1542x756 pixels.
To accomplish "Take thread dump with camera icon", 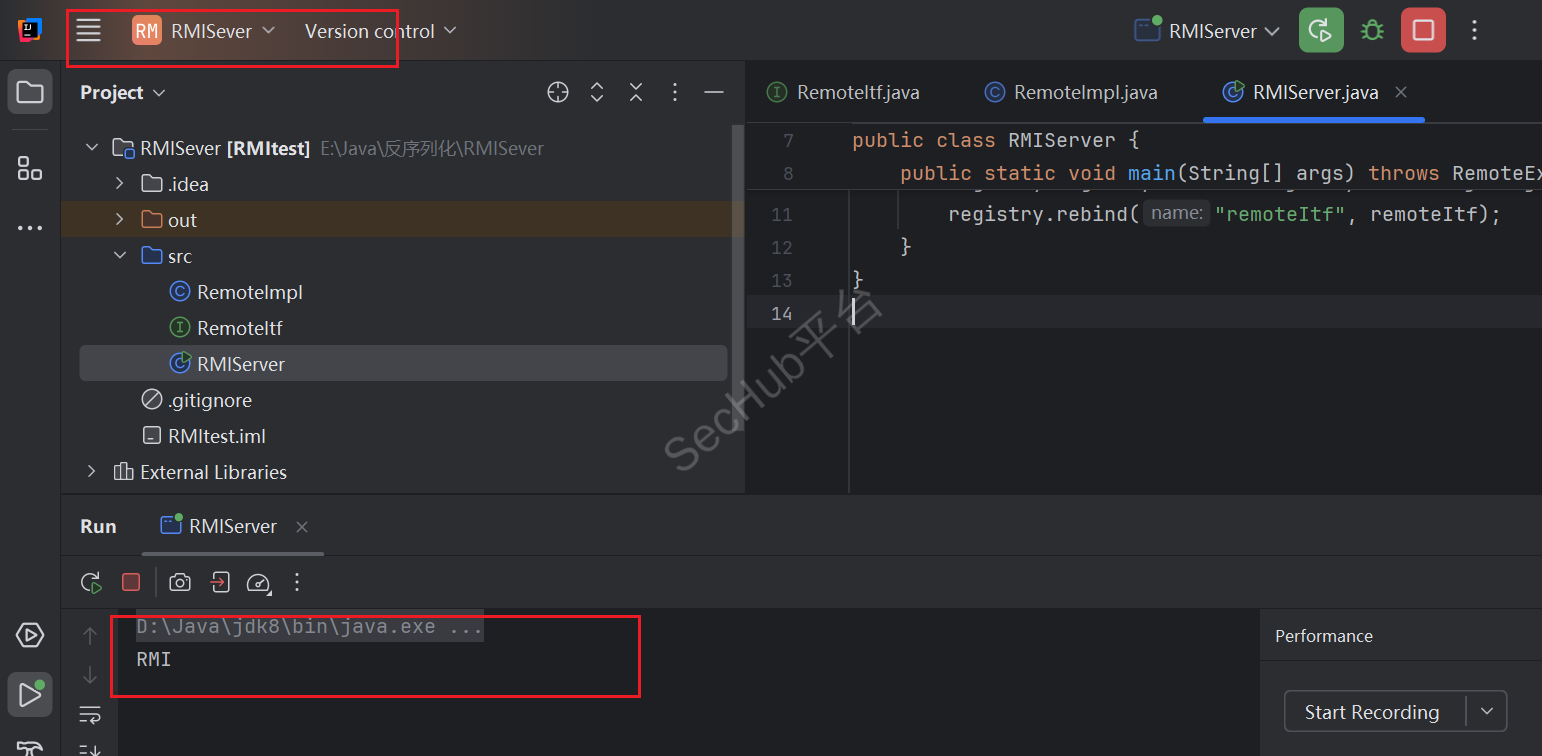I will [x=180, y=582].
